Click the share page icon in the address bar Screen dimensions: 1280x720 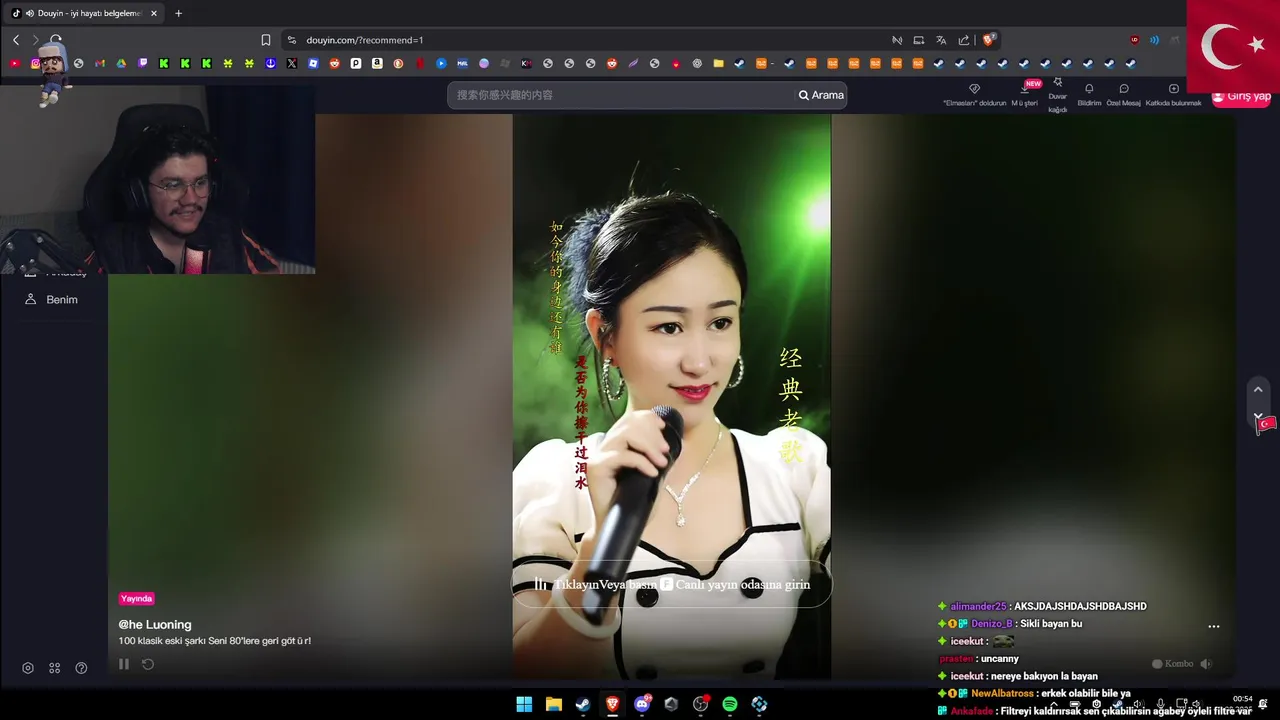pos(964,40)
